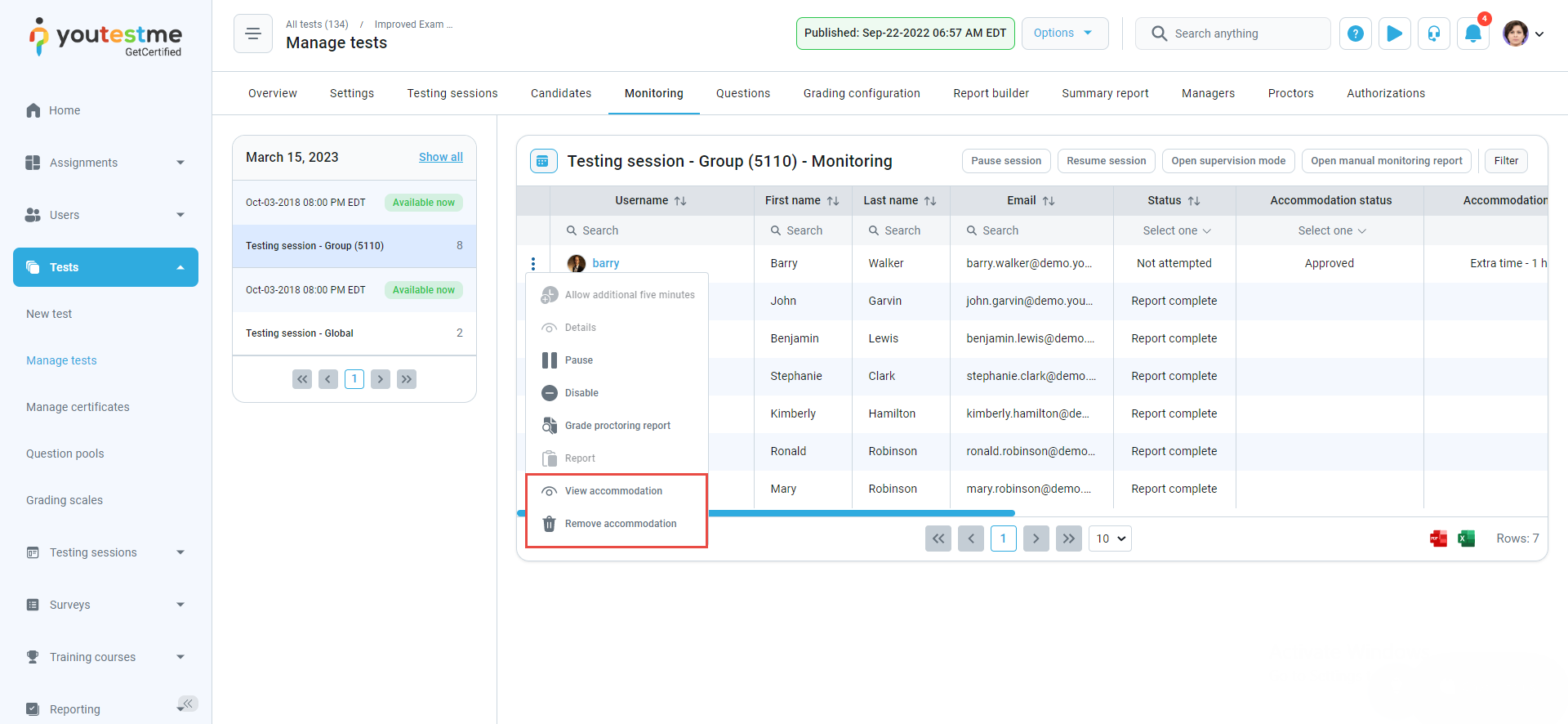Click the hamburger menu icon

(x=253, y=34)
